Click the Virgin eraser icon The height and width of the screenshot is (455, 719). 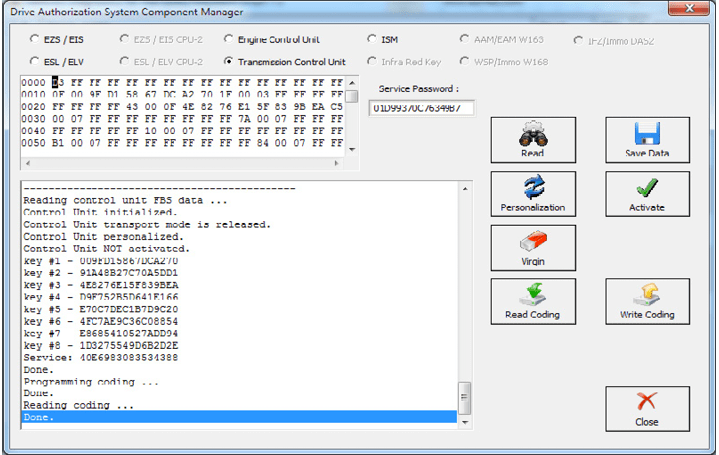(x=532, y=242)
